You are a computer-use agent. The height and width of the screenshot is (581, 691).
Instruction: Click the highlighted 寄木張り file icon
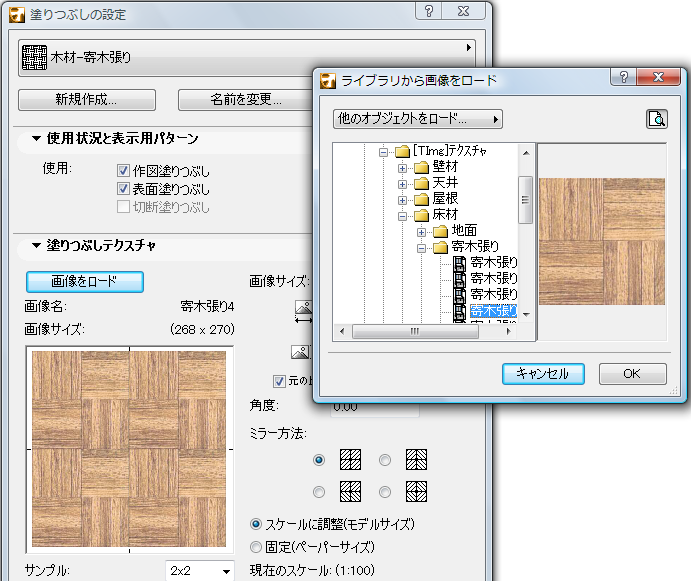(x=460, y=311)
